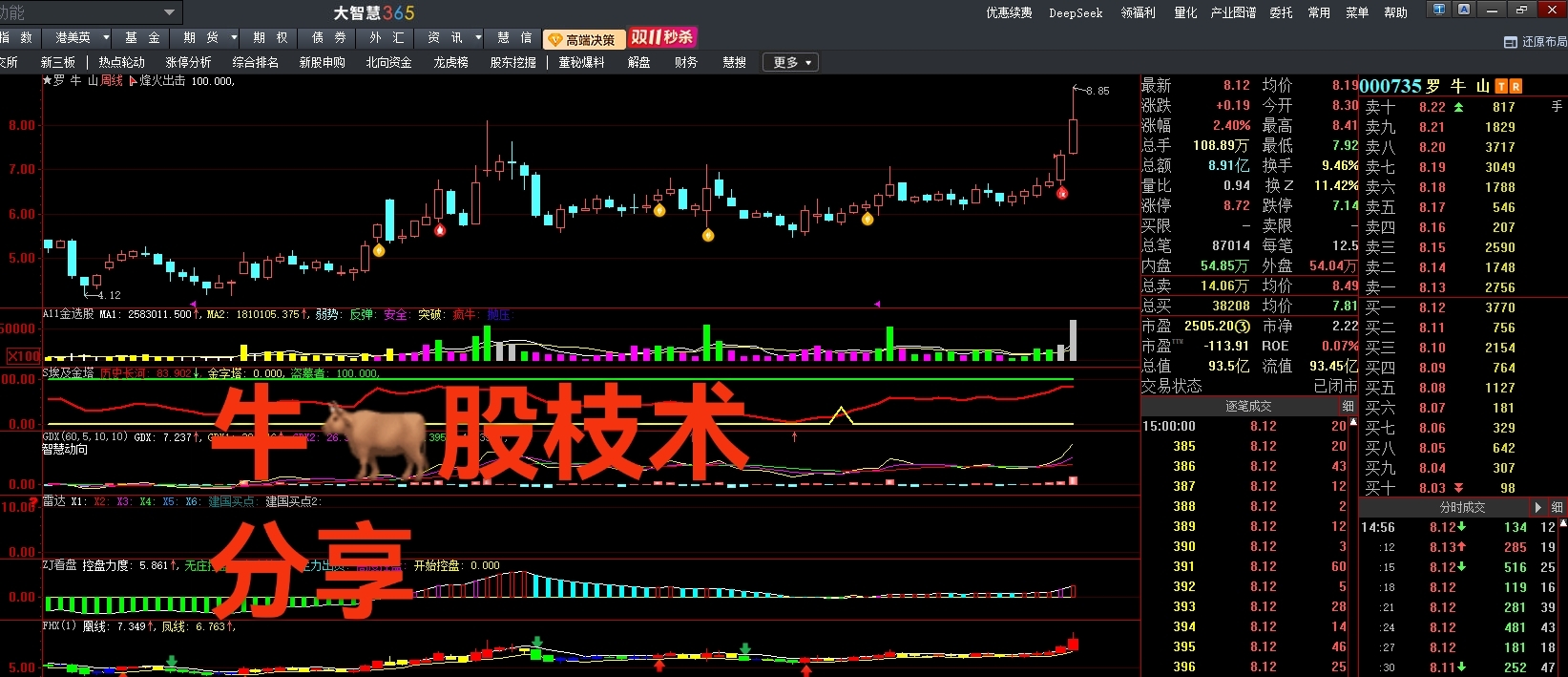
Task: Click the red down-arrow beside 买十 price
Action: tap(1458, 488)
